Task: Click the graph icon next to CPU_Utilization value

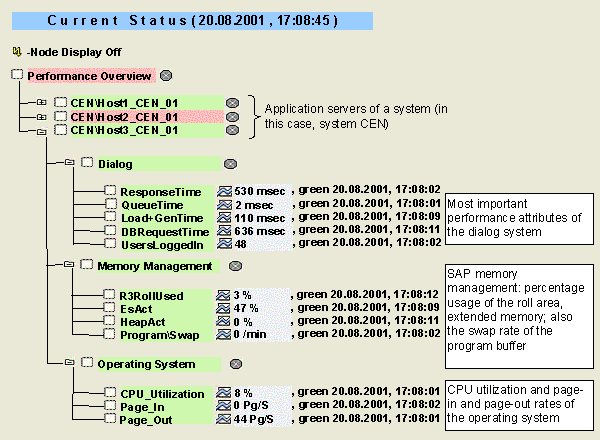Action: point(224,394)
